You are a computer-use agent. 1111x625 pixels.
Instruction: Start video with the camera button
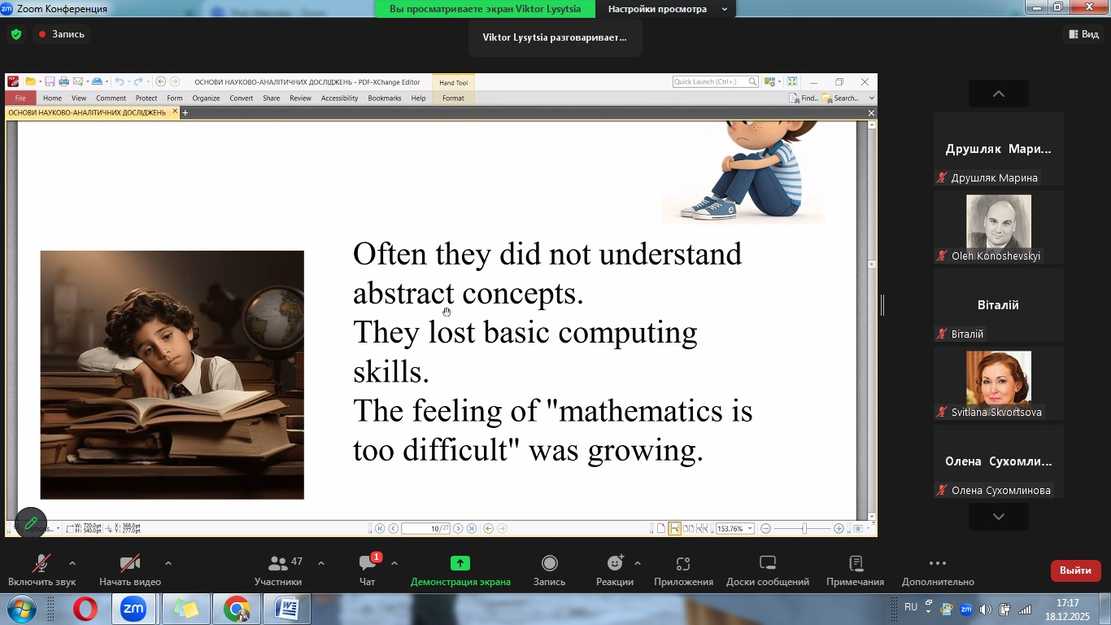[129, 564]
